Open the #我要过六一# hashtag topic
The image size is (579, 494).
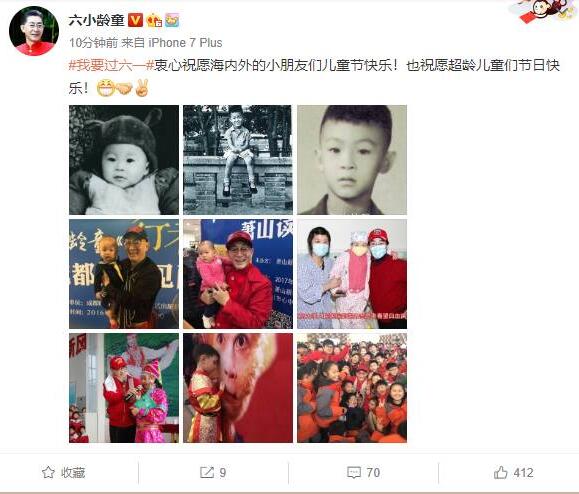(111, 66)
